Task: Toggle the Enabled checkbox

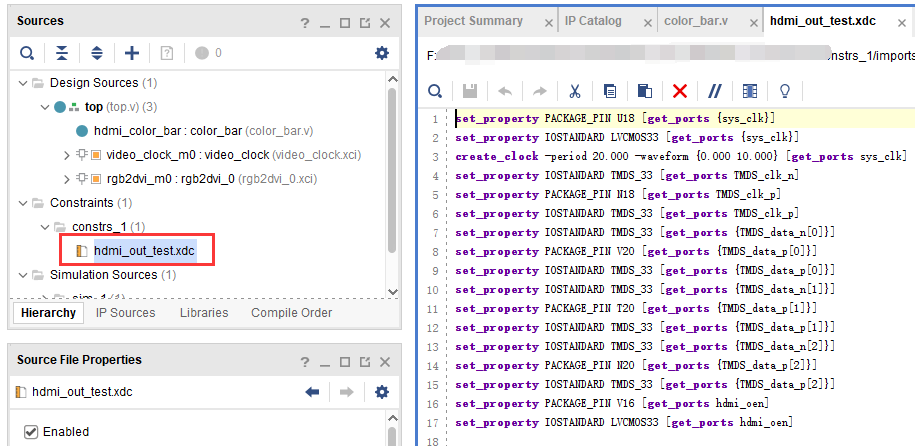Action: pyautogui.click(x=31, y=432)
